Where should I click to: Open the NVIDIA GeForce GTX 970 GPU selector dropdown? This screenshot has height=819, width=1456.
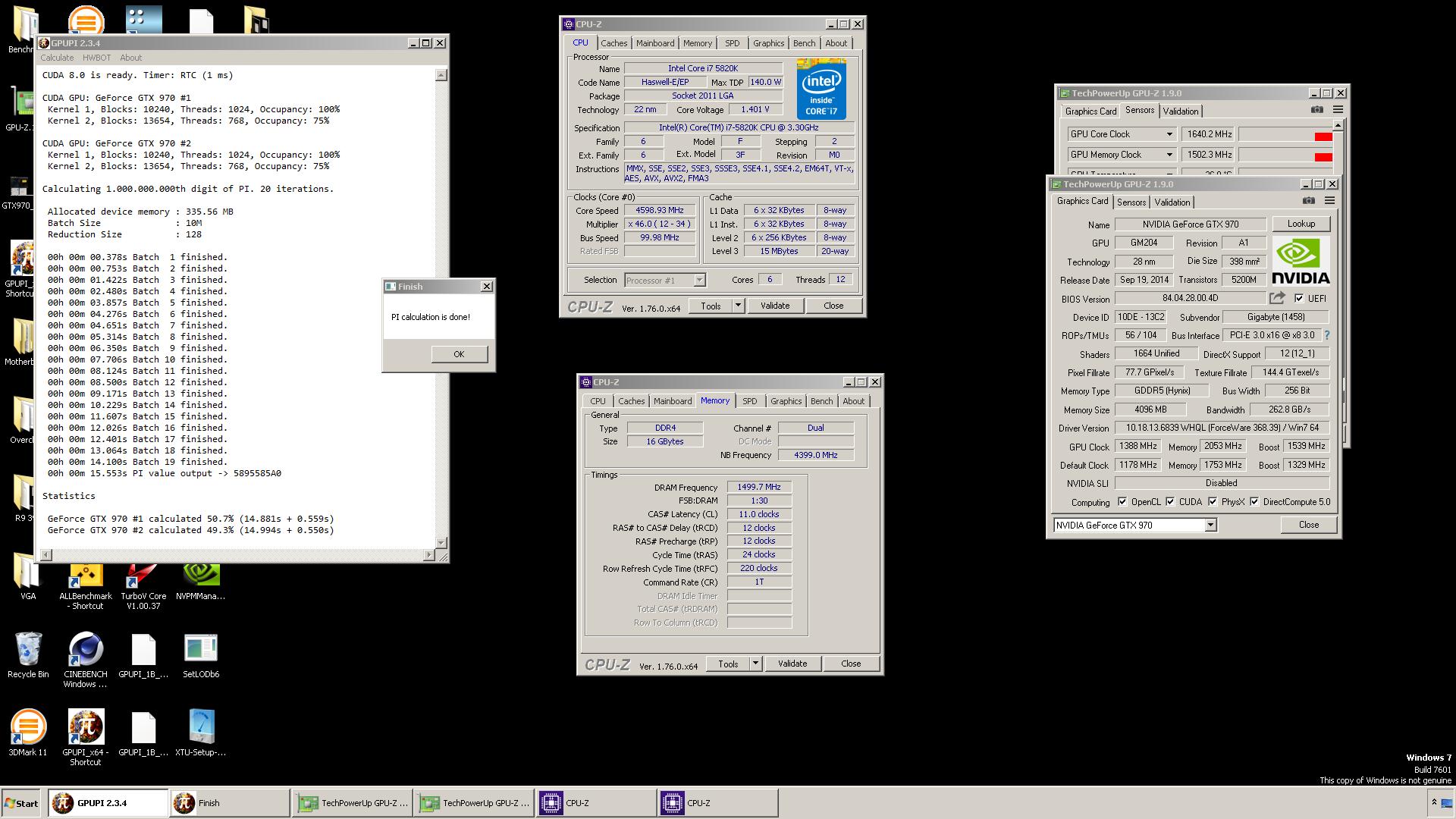pyautogui.click(x=1210, y=525)
